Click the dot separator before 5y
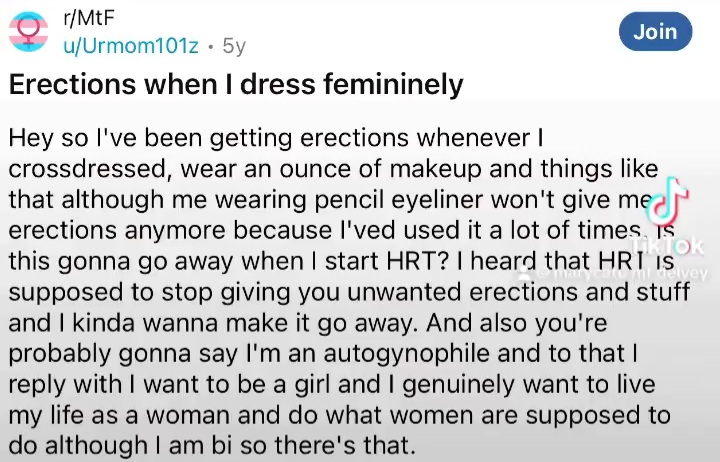This screenshot has width=720, height=462. [x=211, y=46]
